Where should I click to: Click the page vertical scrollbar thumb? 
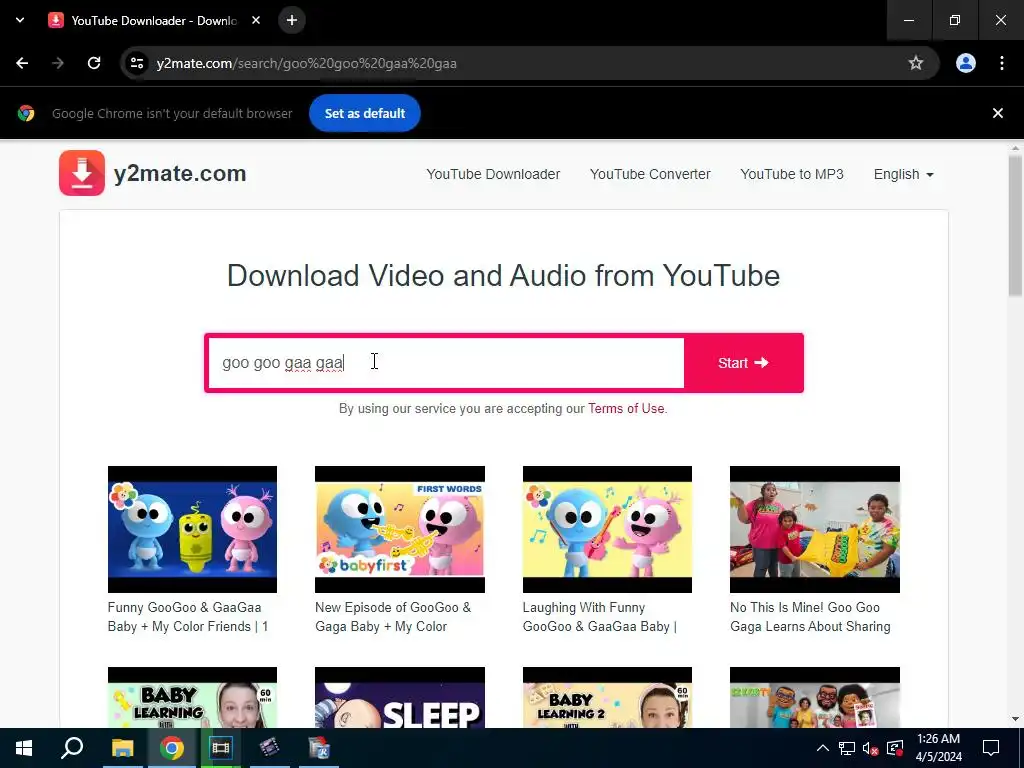click(x=1015, y=225)
